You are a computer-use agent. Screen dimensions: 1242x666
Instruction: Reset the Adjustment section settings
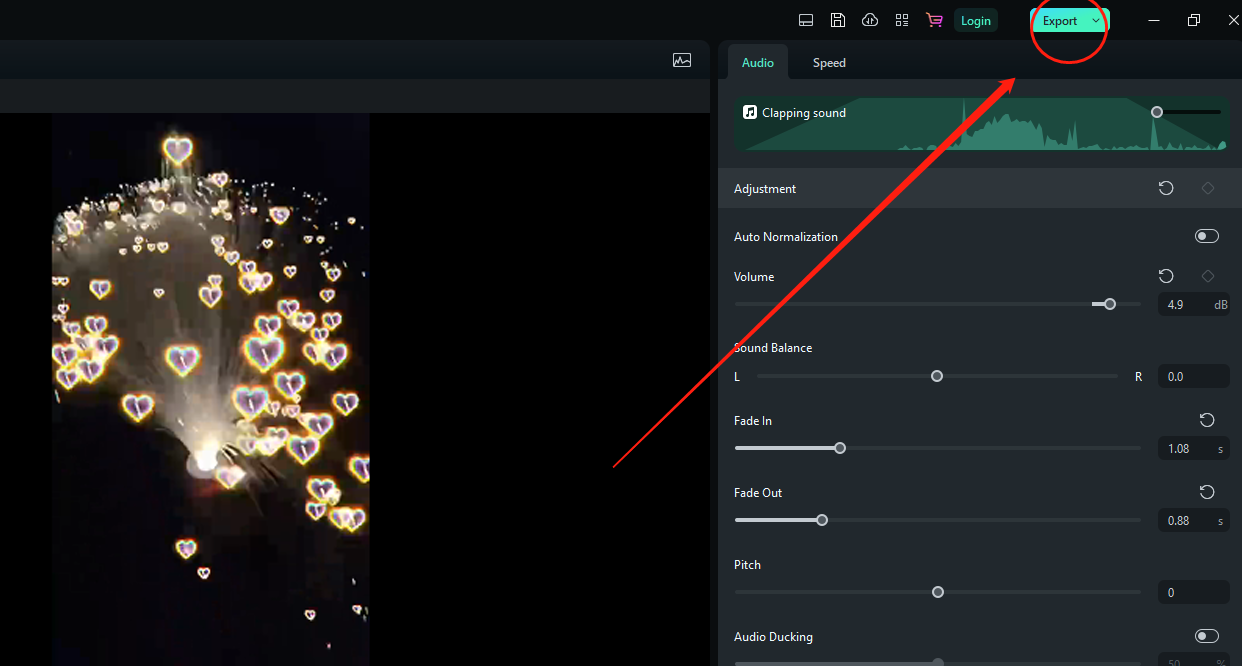coord(1166,188)
